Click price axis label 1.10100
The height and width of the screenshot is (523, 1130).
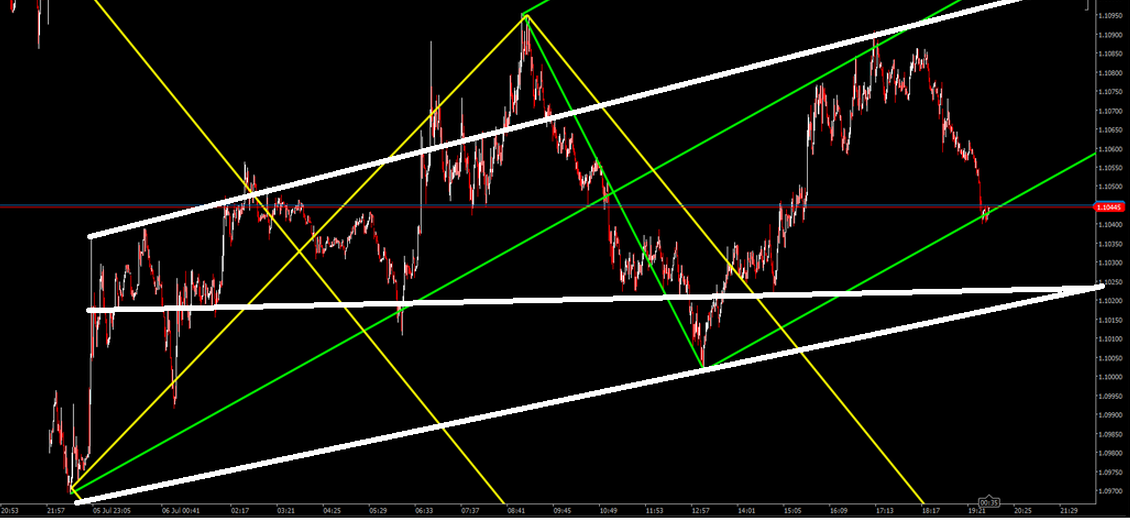click(x=1110, y=339)
